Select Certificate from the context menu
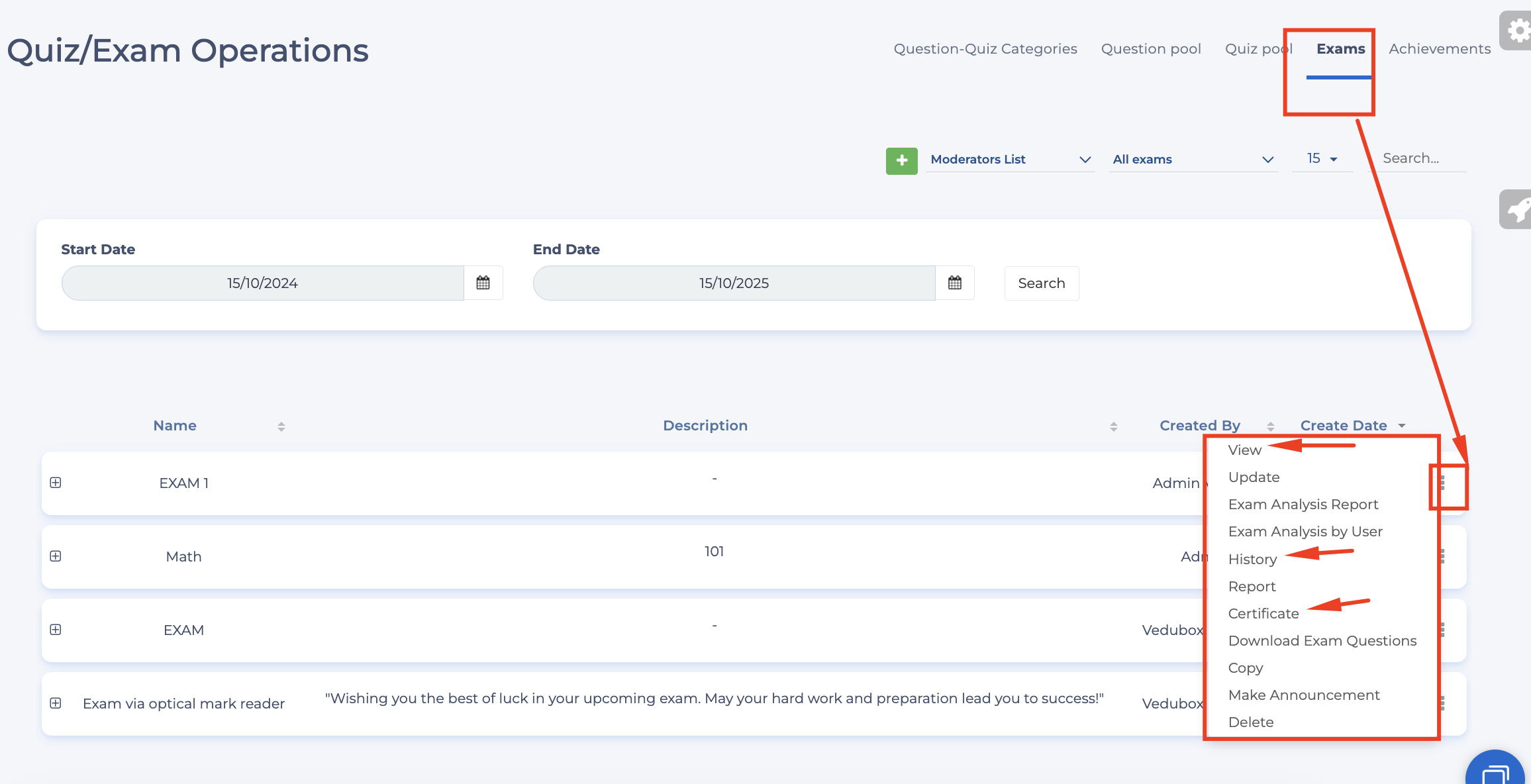Screen dimensions: 1531x784 [1263, 614]
